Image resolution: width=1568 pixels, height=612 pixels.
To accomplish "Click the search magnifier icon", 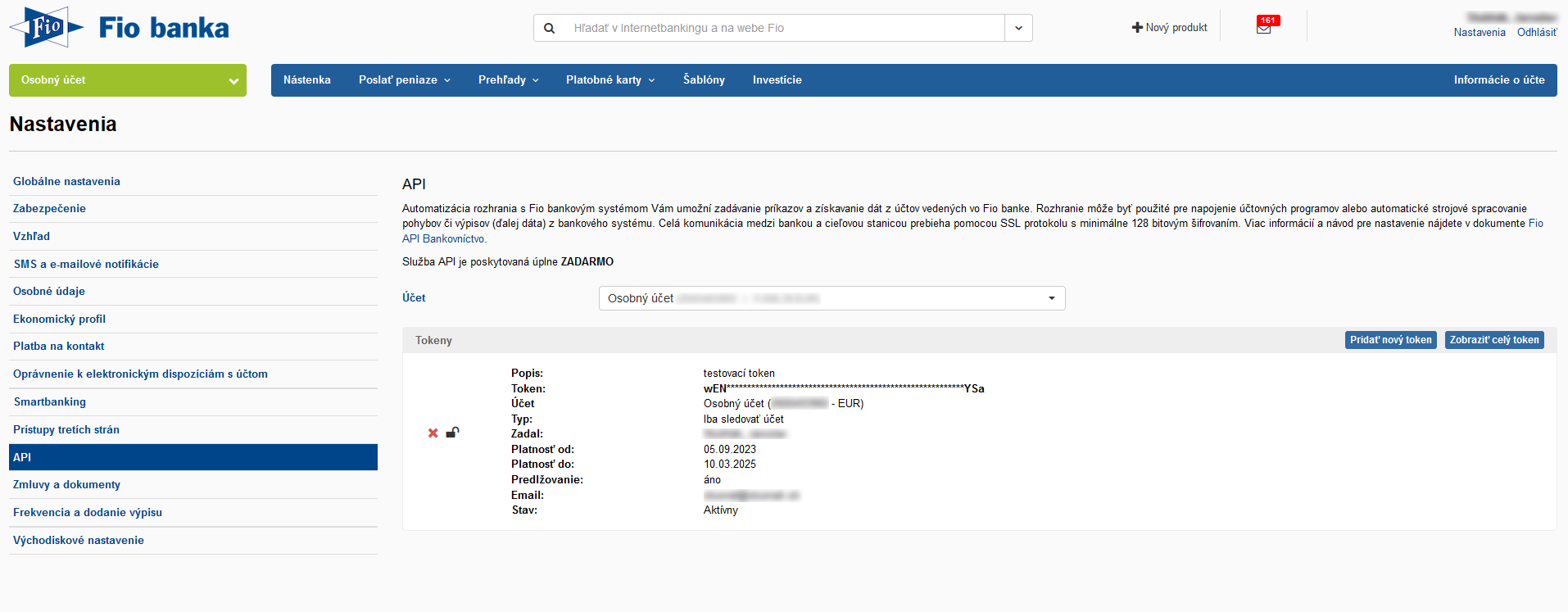I will pyautogui.click(x=550, y=28).
